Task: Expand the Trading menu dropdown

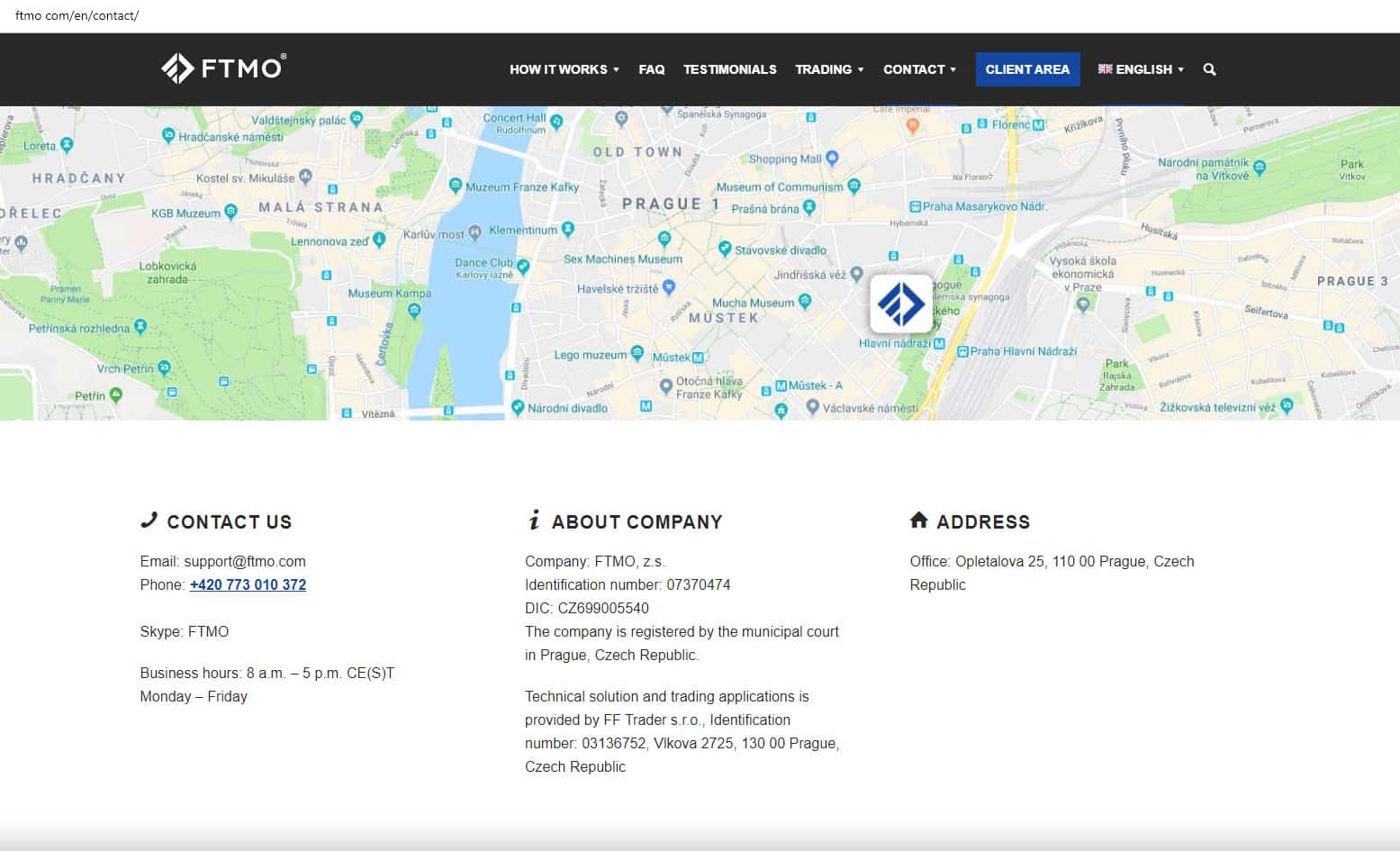Action: tap(828, 69)
